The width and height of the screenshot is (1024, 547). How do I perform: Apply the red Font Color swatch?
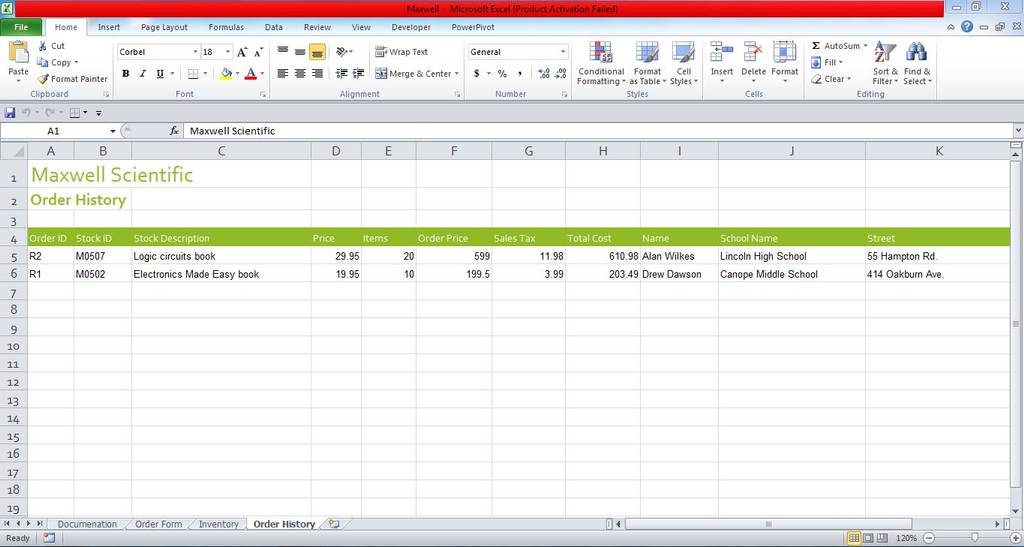point(251,74)
